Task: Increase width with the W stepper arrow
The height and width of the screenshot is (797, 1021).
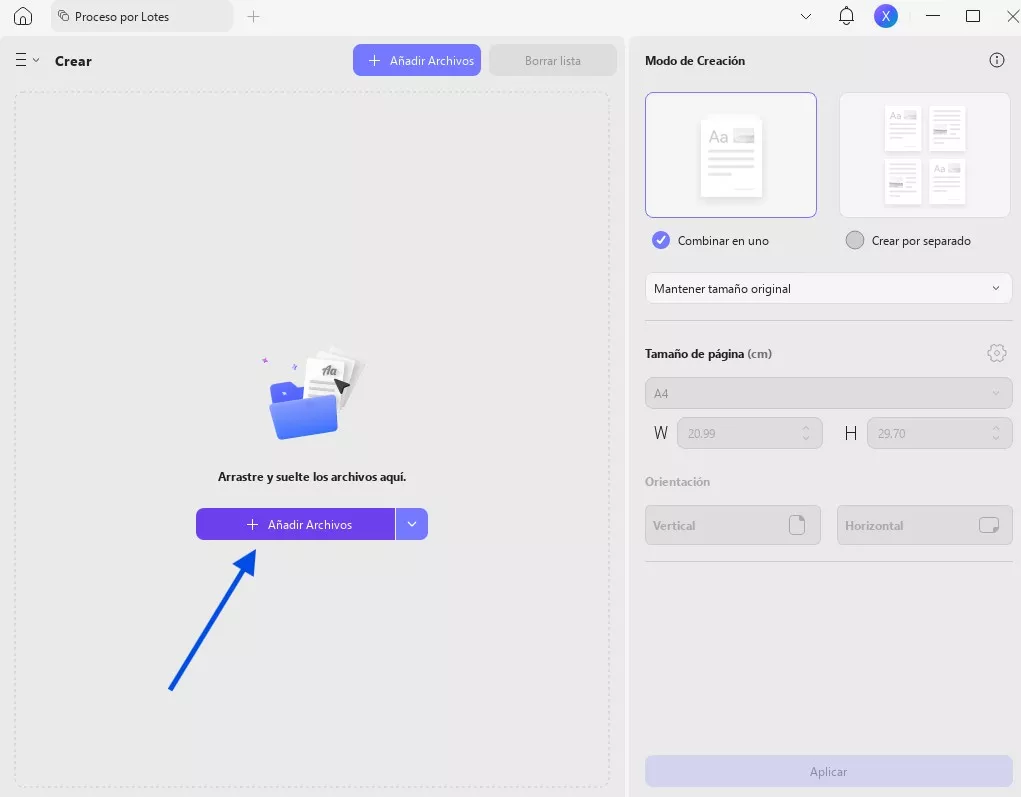Action: tap(806, 428)
